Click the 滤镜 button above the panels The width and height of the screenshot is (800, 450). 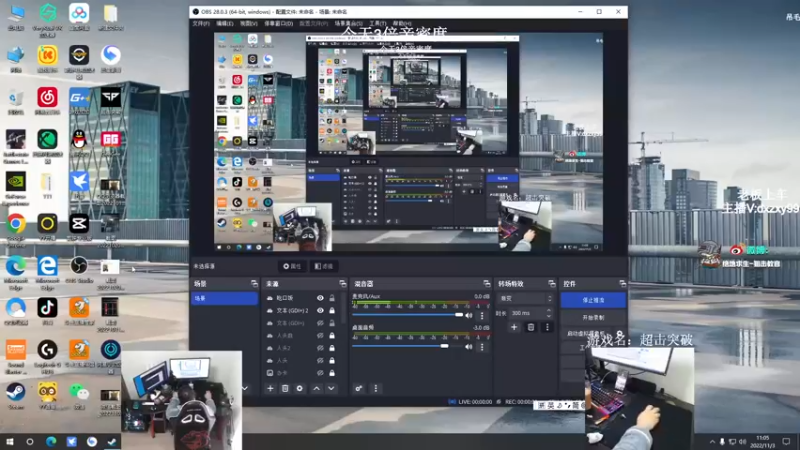[x=323, y=266]
